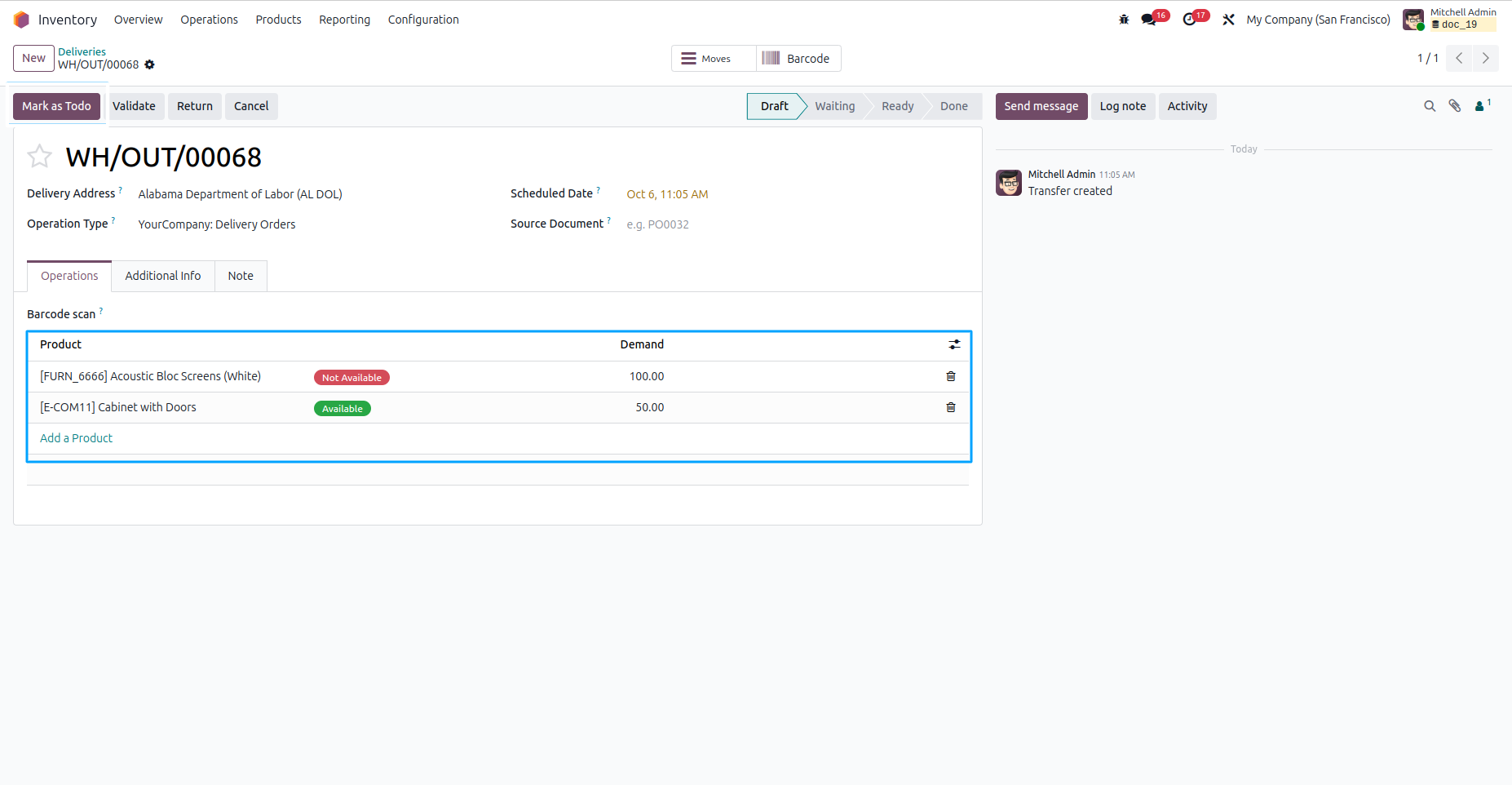Attach files with paperclip icon
Viewport: 1512px width, 785px height.
1455,106
